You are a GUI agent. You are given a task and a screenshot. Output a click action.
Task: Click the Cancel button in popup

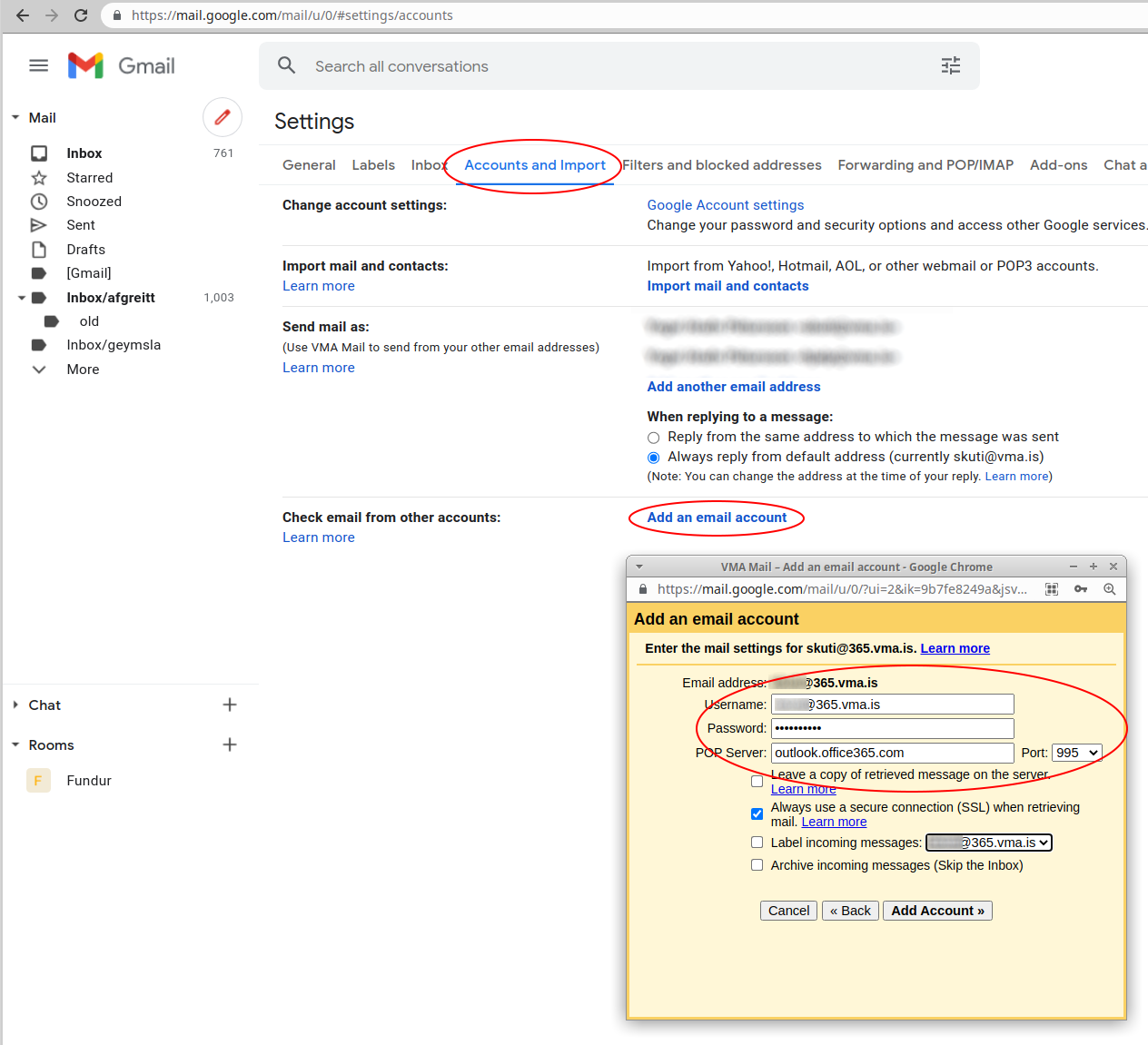788,911
